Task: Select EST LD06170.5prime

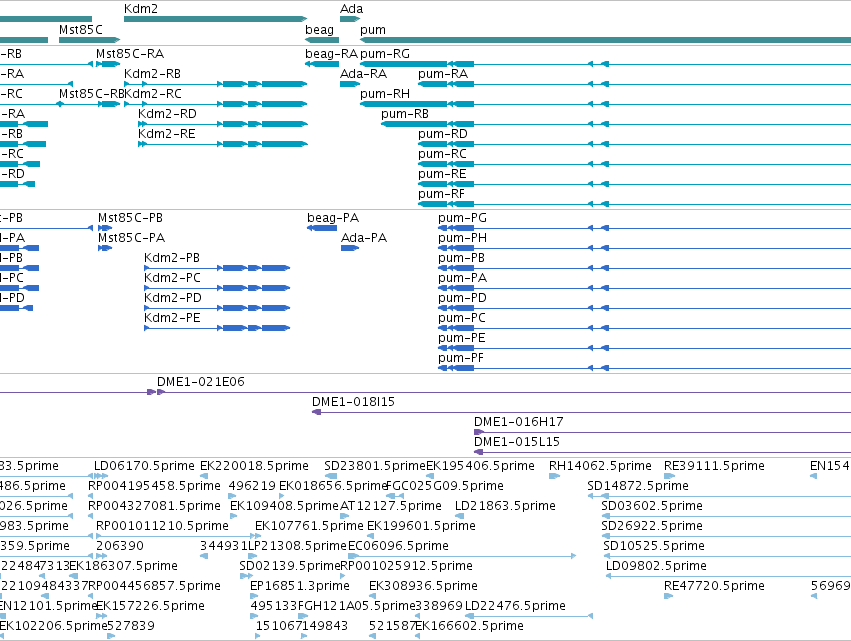Action: click(144, 466)
